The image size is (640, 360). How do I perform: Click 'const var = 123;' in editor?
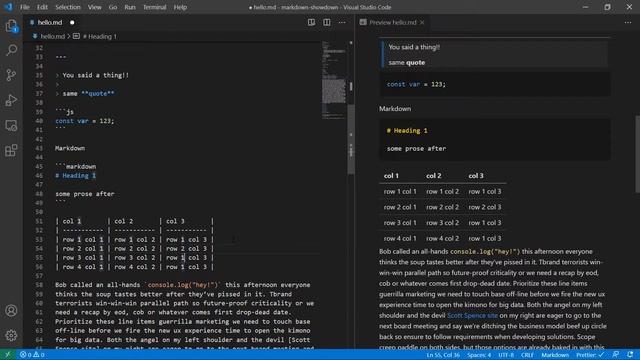click(84, 121)
